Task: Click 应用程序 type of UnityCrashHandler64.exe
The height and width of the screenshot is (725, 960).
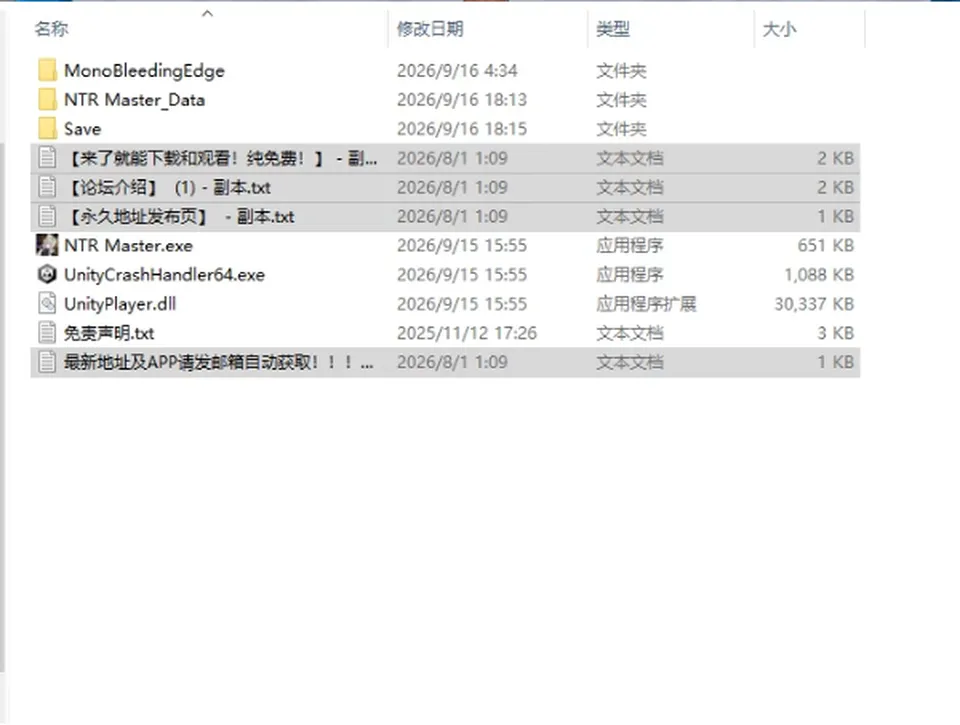Action: click(630, 275)
